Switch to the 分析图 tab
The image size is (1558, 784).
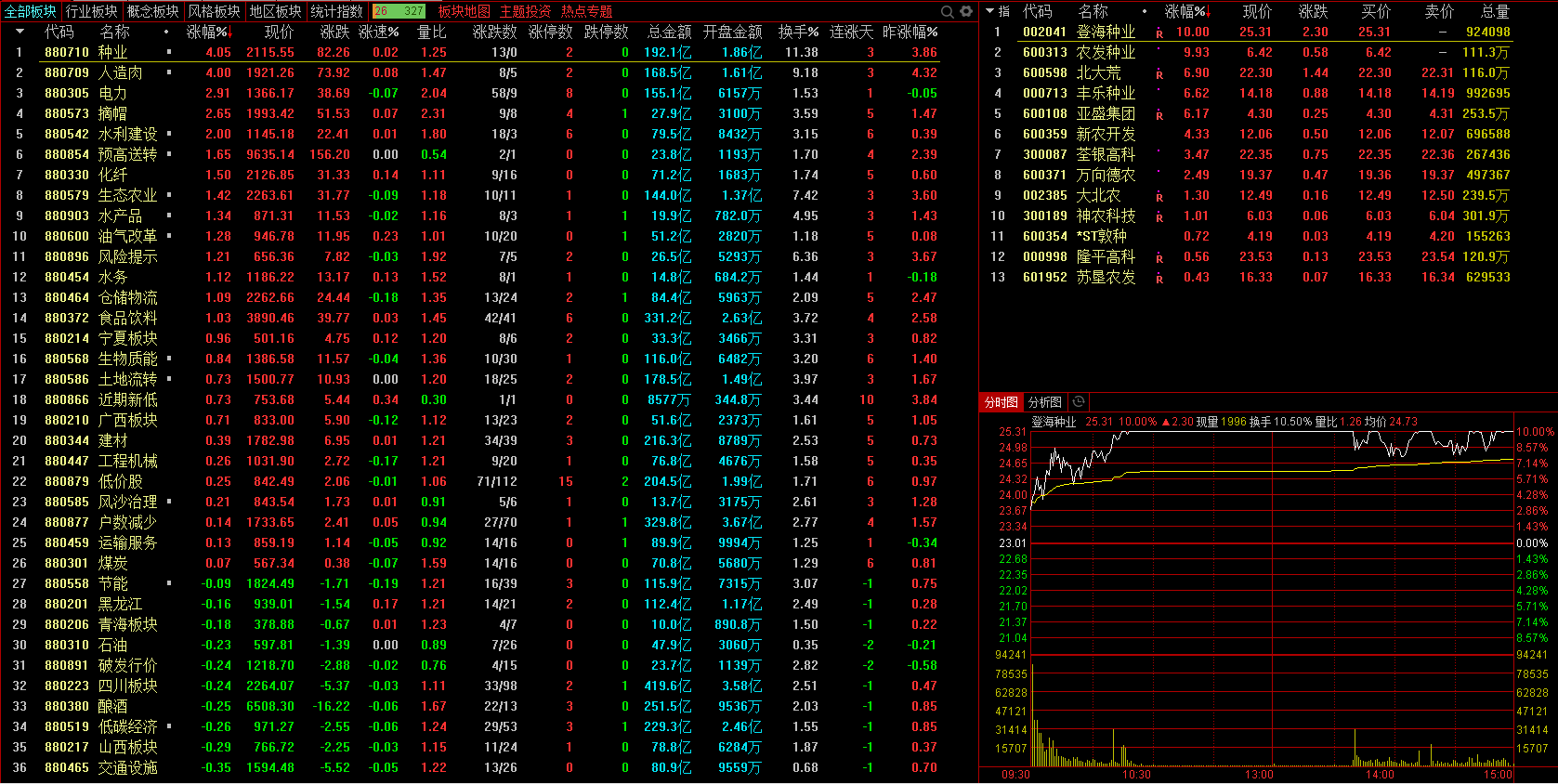point(1045,402)
